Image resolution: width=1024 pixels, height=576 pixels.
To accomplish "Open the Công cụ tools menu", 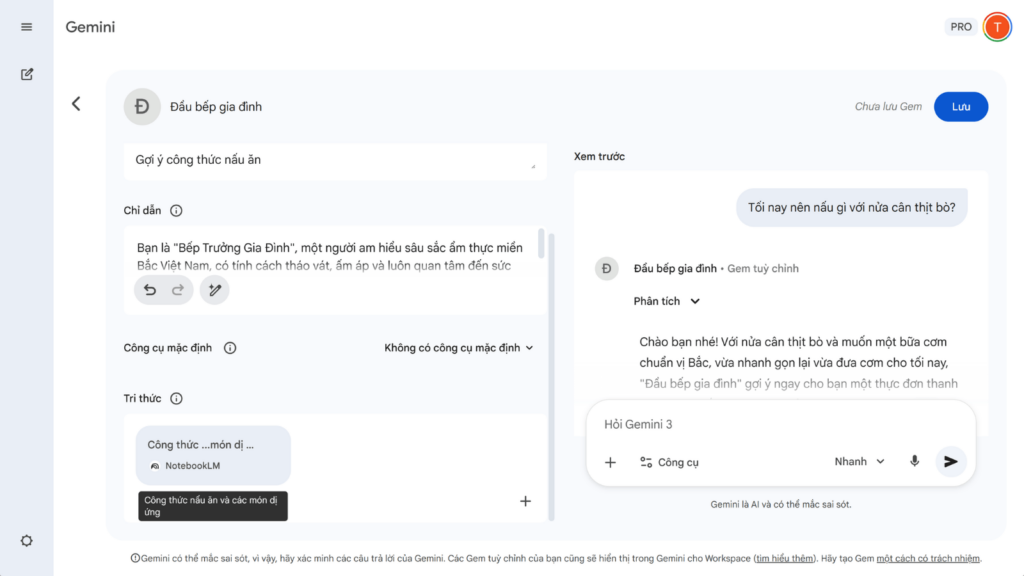I will coord(669,462).
